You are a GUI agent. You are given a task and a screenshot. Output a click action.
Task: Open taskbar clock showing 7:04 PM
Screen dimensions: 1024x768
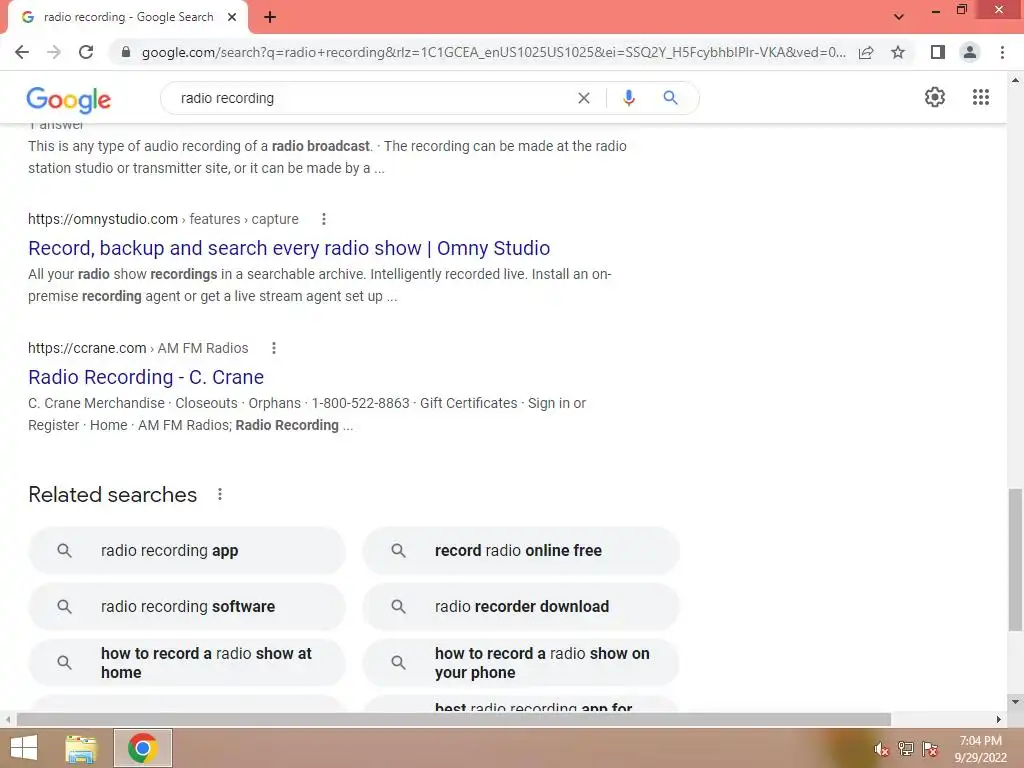[980, 749]
